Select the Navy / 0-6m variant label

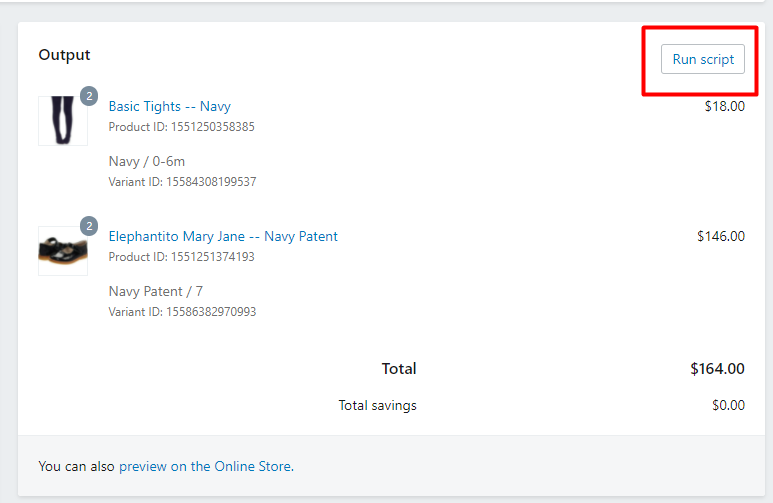pos(146,161)
